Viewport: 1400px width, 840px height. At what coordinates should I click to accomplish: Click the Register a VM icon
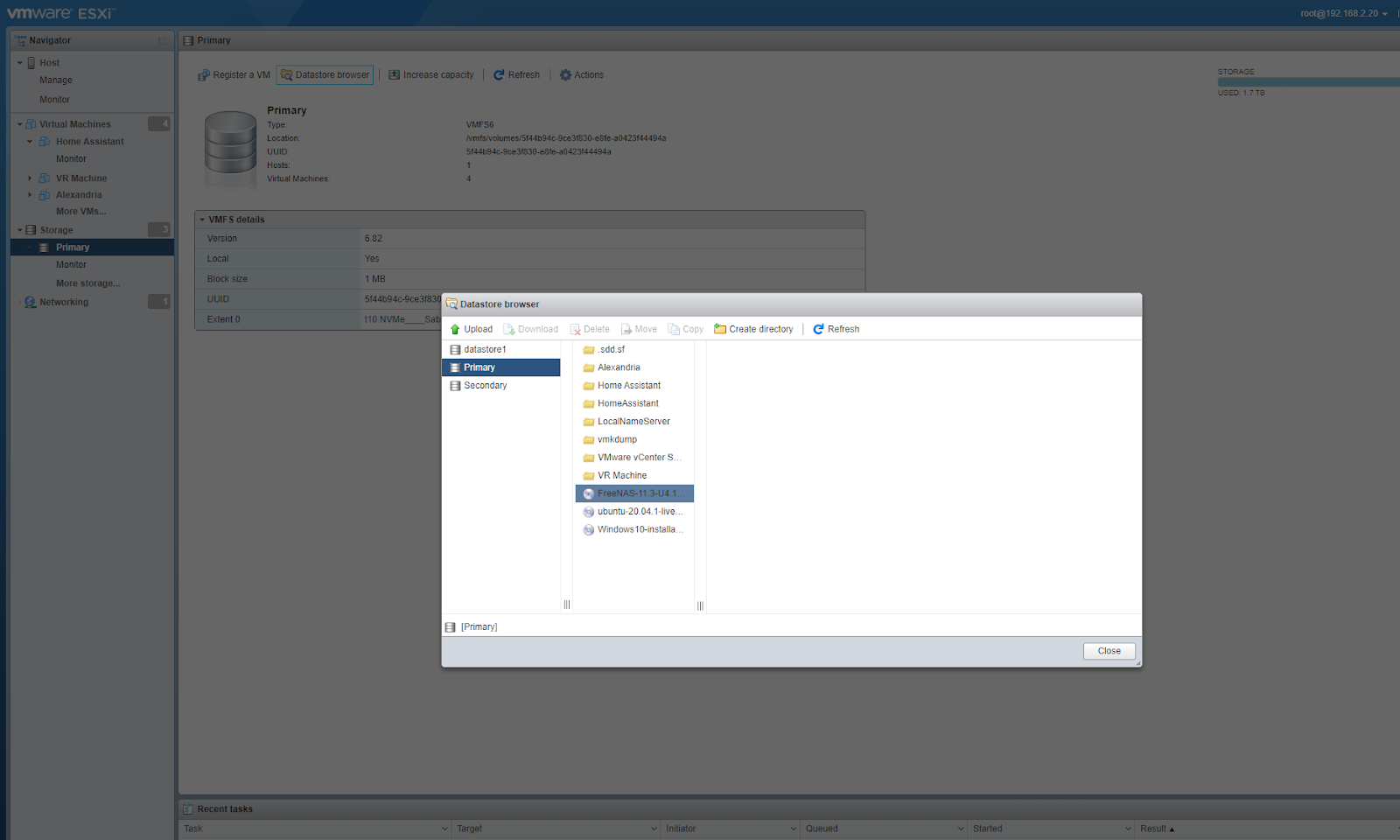point(204,75)
